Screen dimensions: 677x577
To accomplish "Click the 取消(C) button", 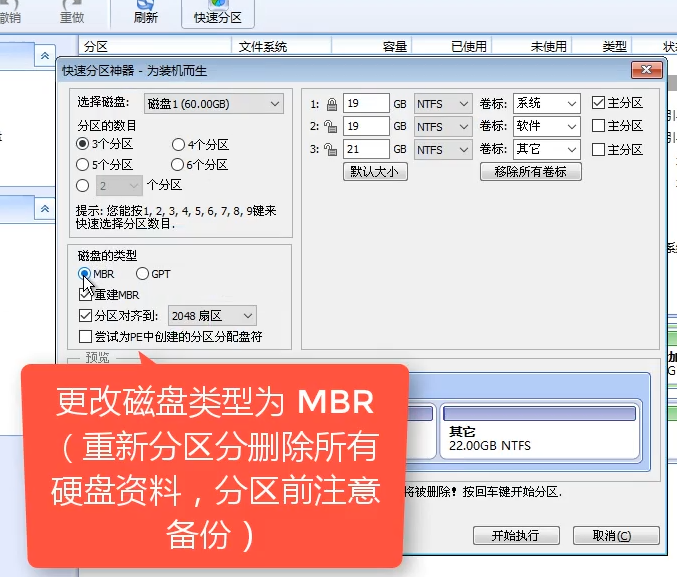I will tap(616, 536).
